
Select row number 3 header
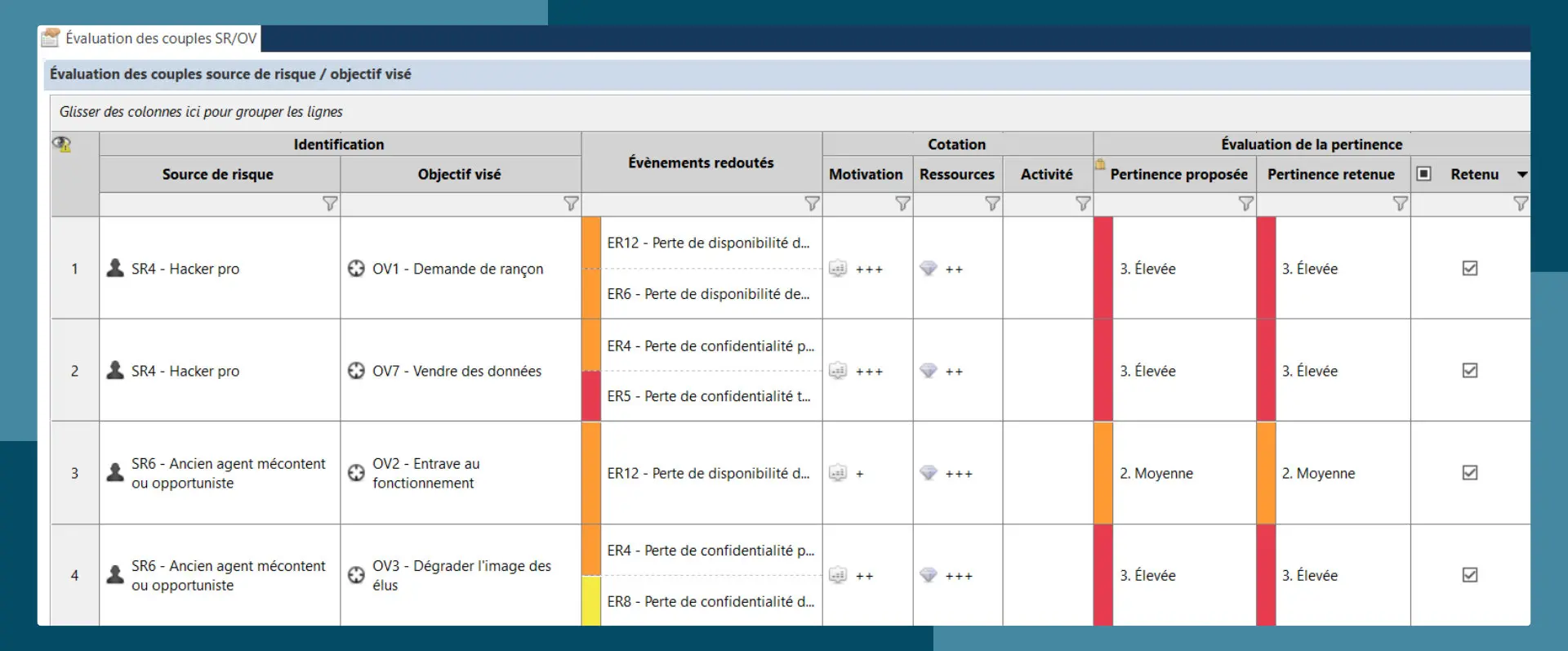pyautogui.click(x=74, y=473)
